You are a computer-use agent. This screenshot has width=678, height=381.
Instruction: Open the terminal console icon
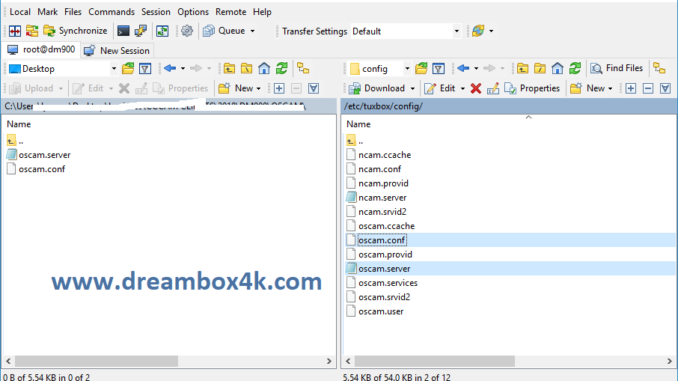123,31
